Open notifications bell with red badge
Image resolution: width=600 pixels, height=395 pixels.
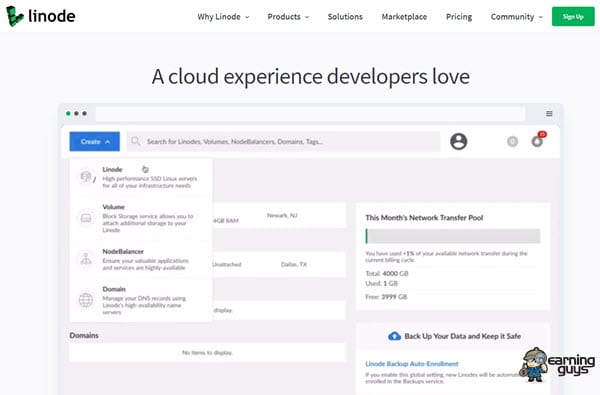tap(537, 141)
